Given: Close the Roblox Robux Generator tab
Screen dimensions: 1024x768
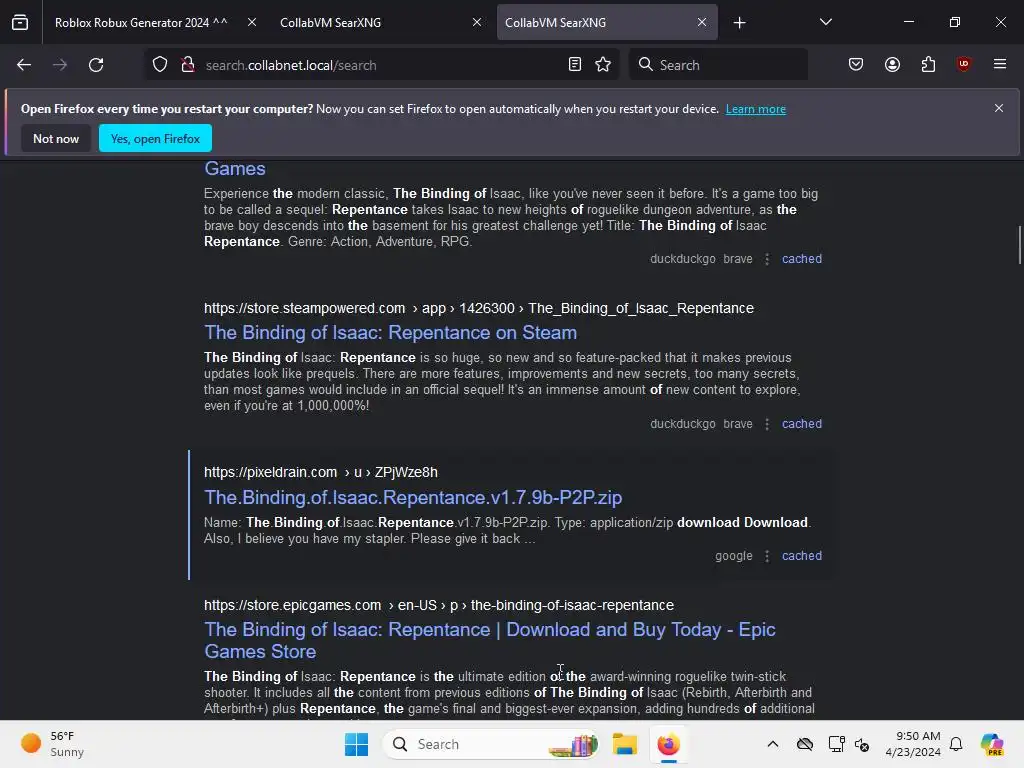Looking at the screenshot, I should tap(251, 22).
